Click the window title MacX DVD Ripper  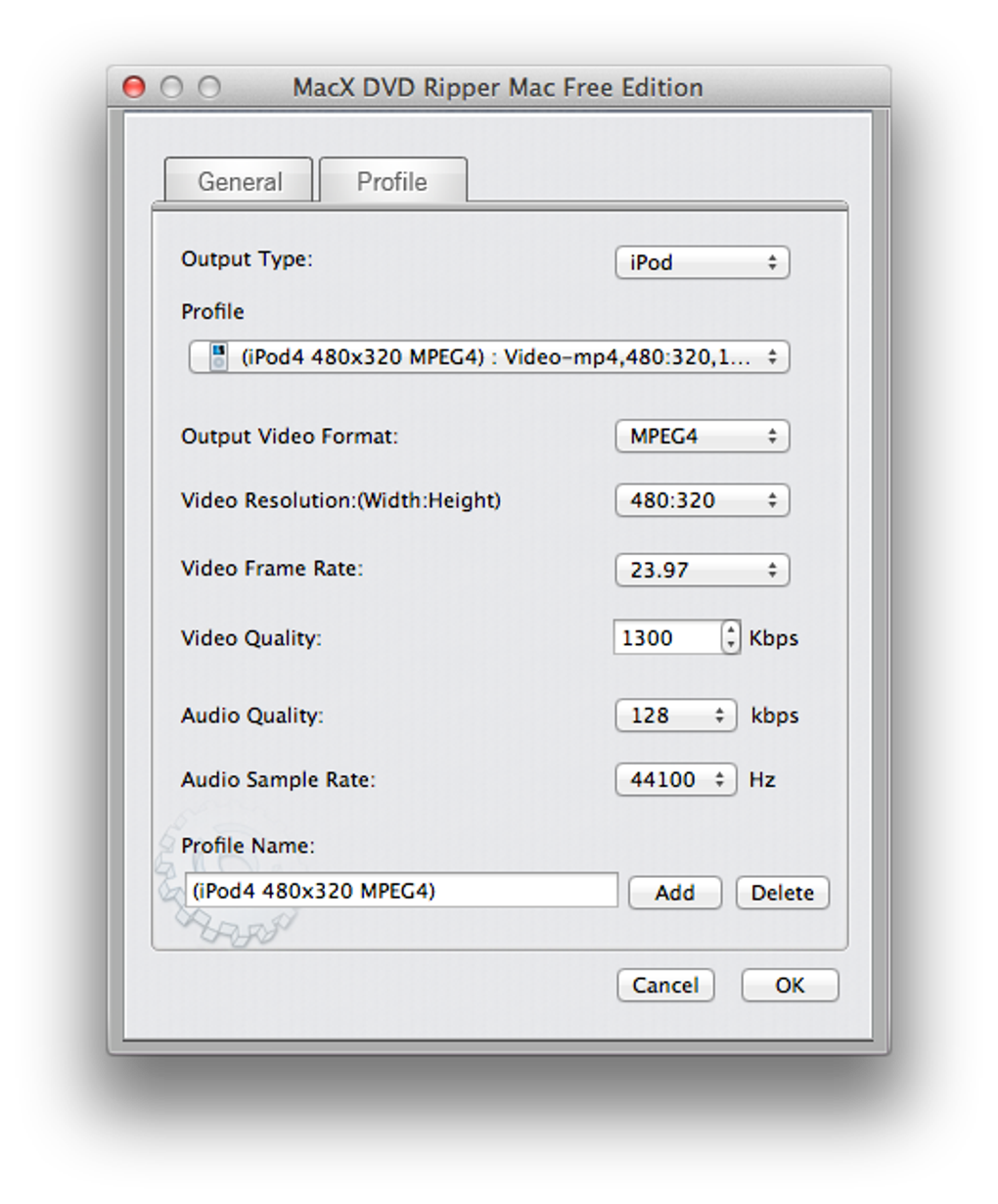tap(497, 87)
